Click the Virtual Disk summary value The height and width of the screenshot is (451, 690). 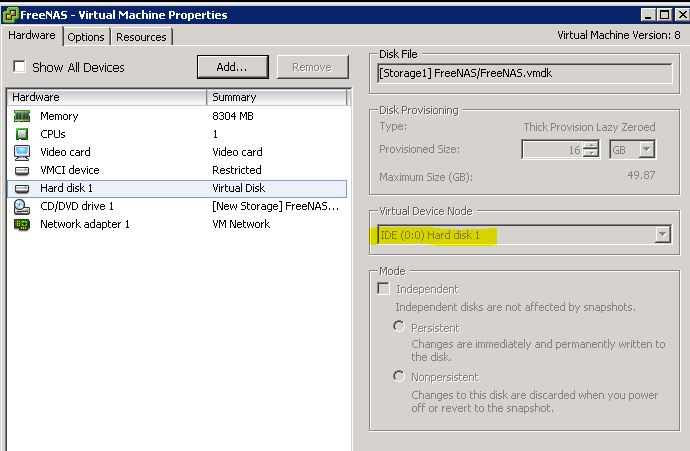coord(239,188)
